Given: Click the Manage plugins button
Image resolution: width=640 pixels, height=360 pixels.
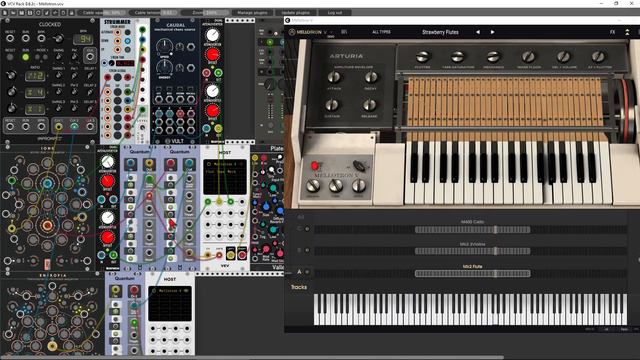Looking at the screenshot, I should click(x=252, y=13).
